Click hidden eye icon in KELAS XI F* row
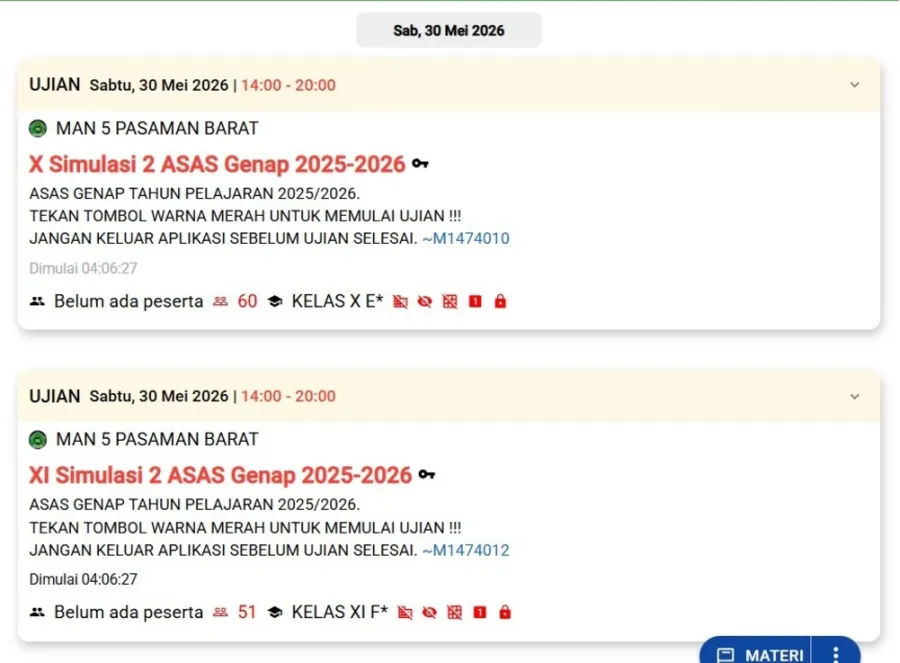This screenshot has width=900, height=663. (x=429, y=612)
